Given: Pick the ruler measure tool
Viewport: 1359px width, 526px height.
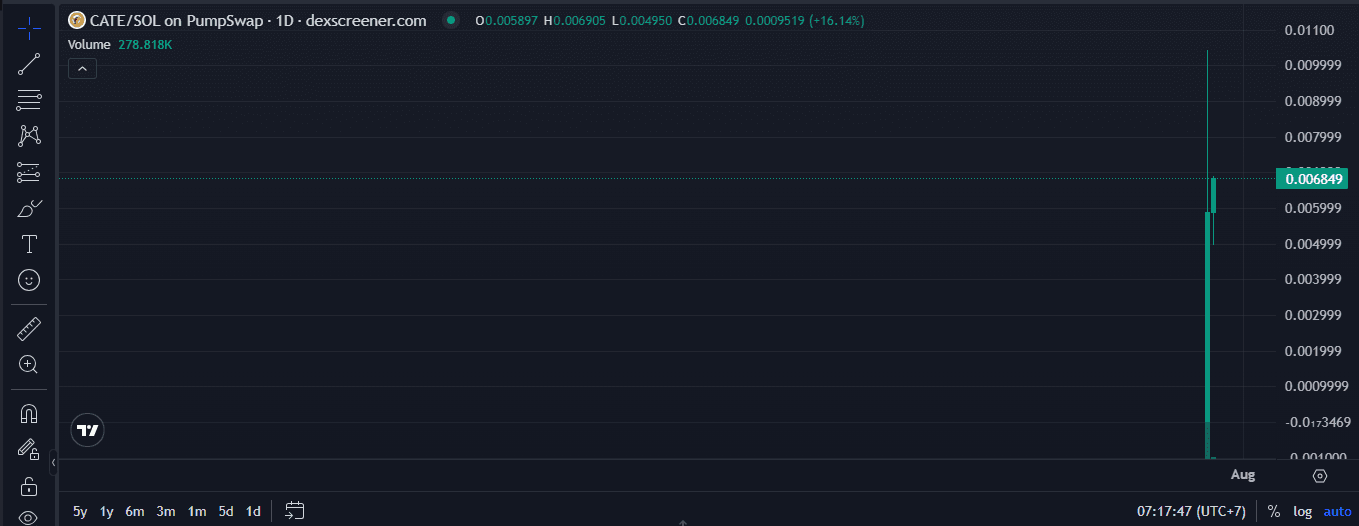Looking at the screenshot, I should pyautogui.click(x=29, y=328).
